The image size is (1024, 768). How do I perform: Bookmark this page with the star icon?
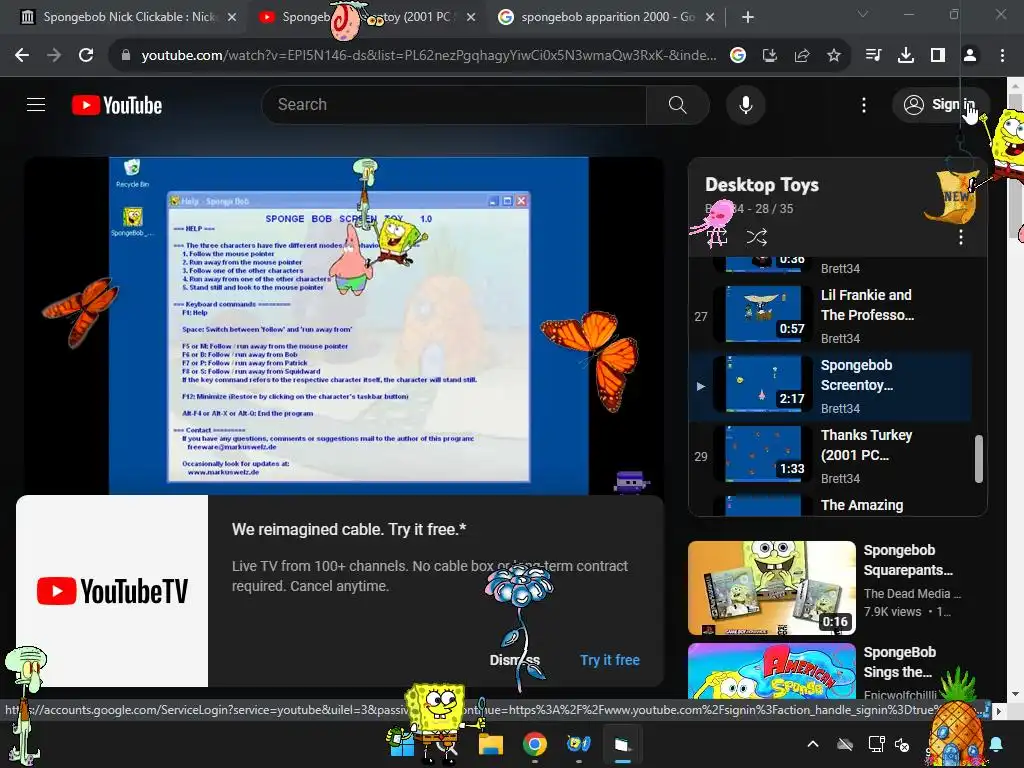click(x=834, y=56)
